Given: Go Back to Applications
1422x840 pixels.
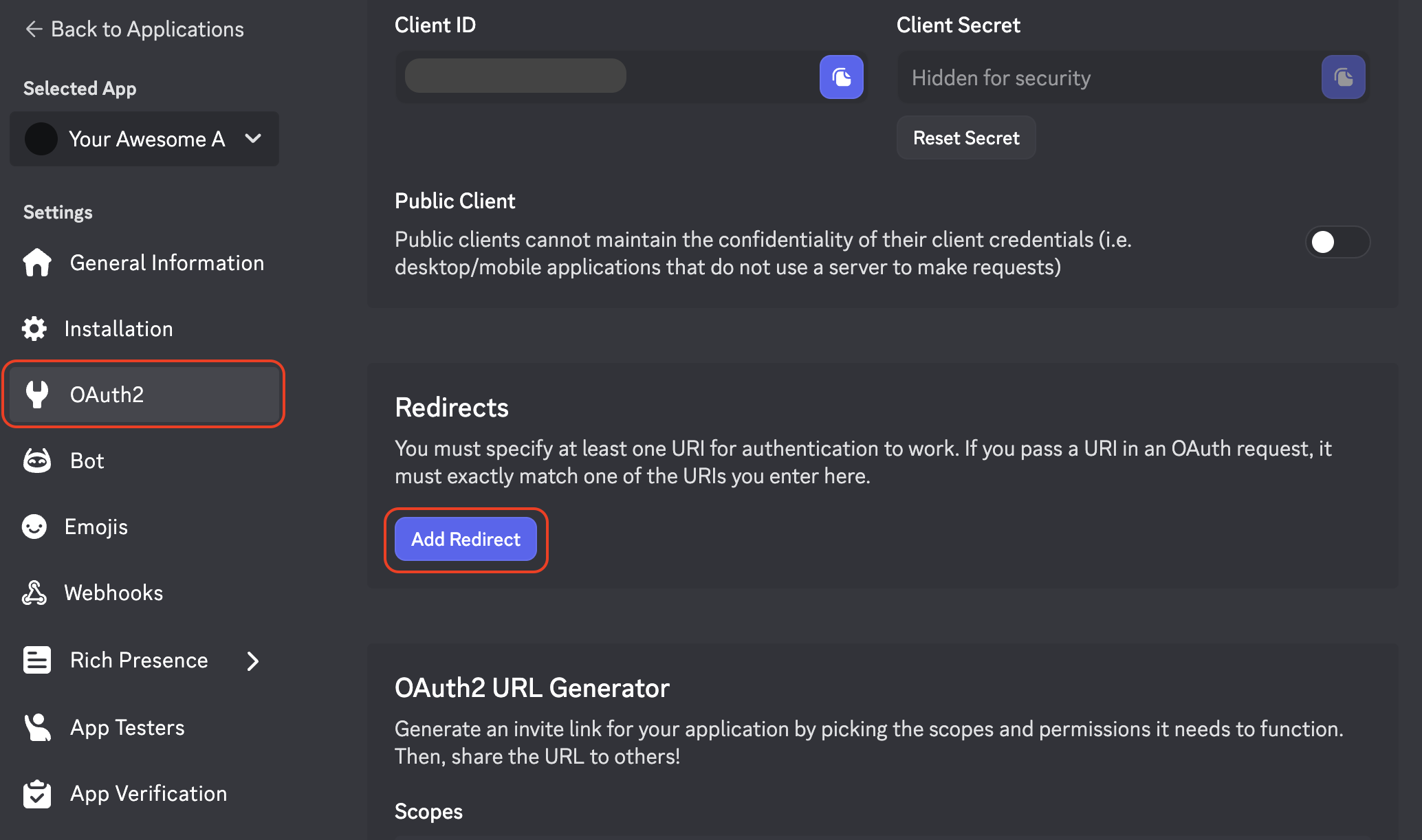Looking at the screenshot, I should point(135,29).
